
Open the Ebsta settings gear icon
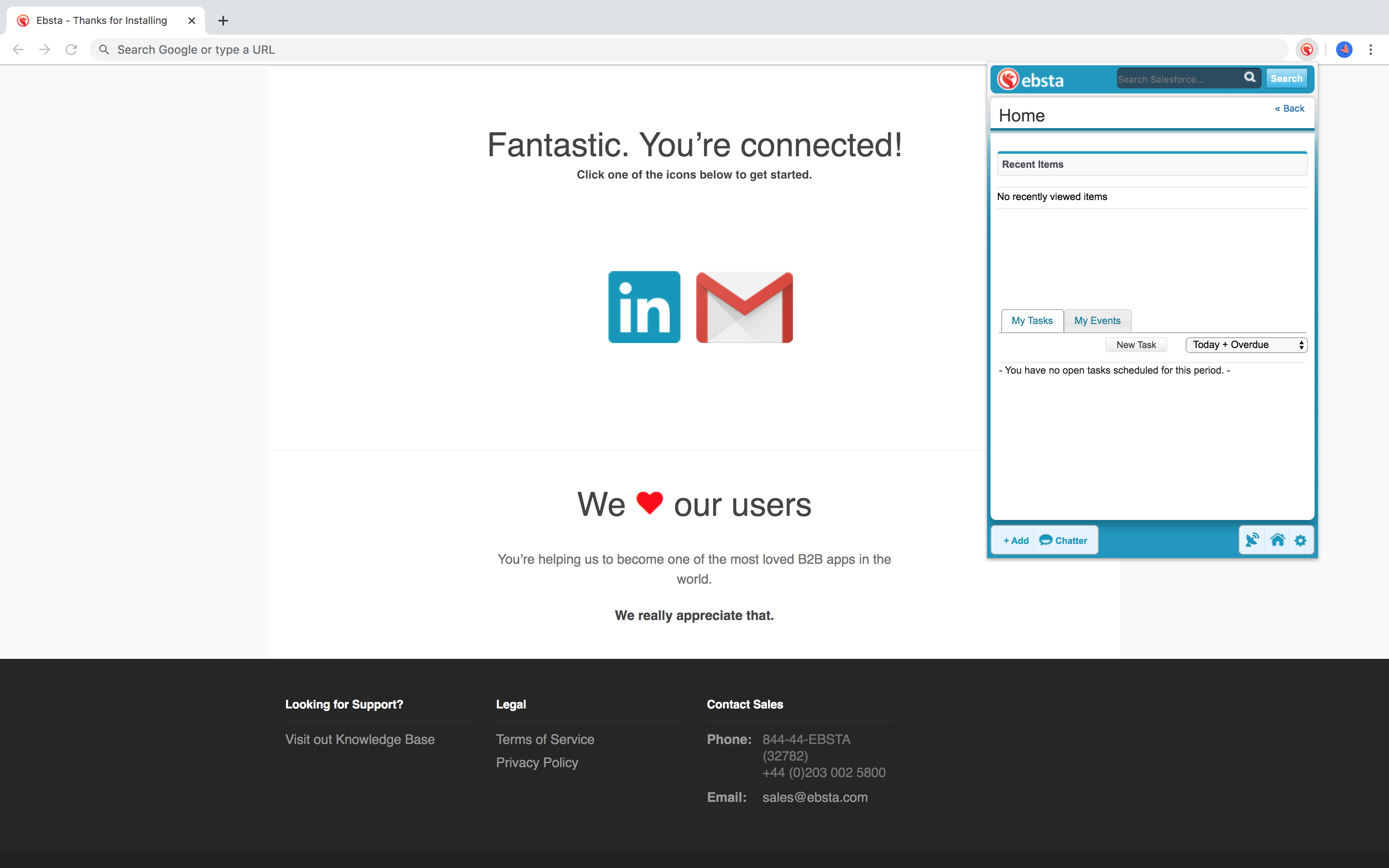1301,540
